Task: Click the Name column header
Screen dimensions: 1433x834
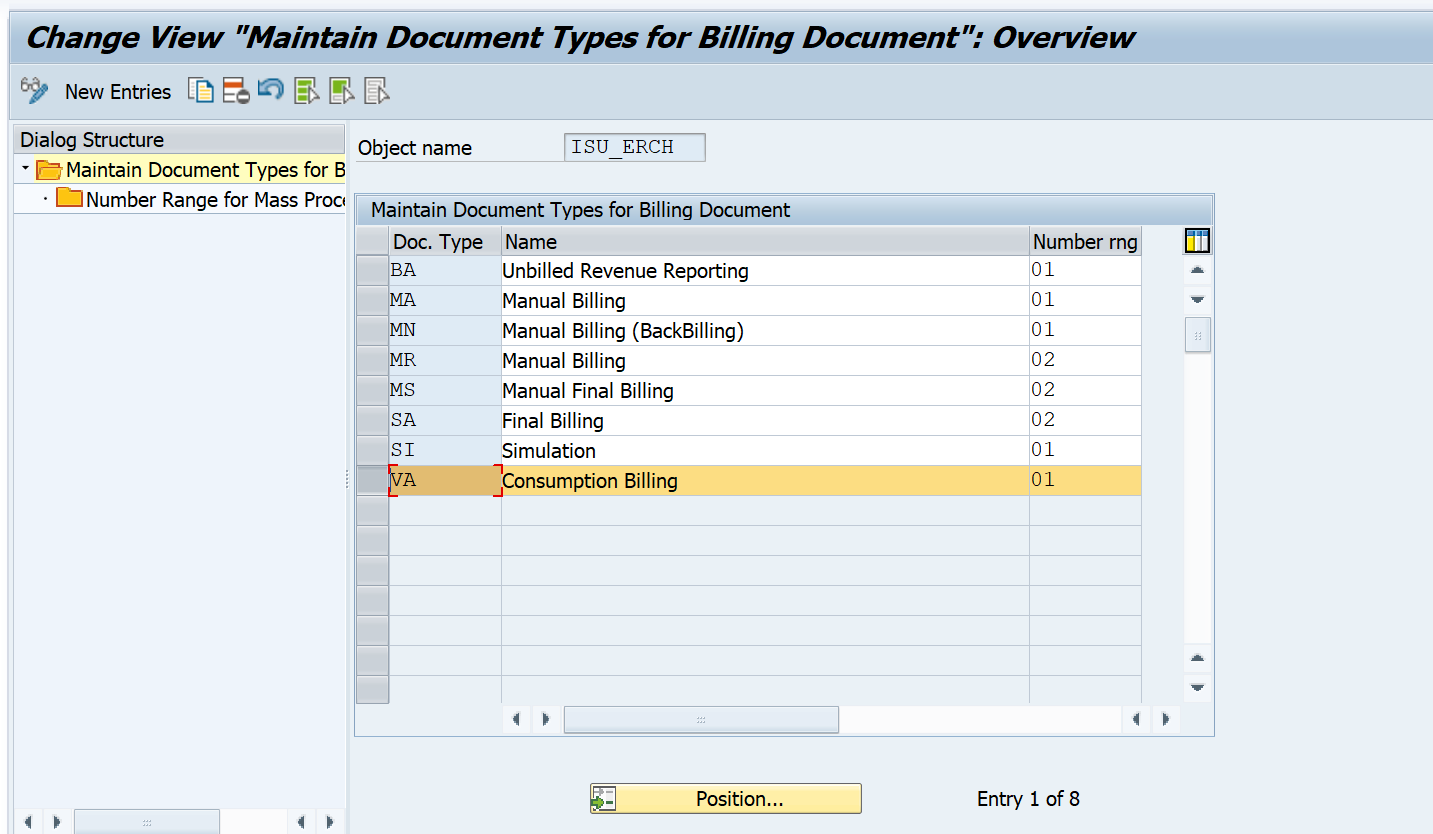Action: (765, 241)
